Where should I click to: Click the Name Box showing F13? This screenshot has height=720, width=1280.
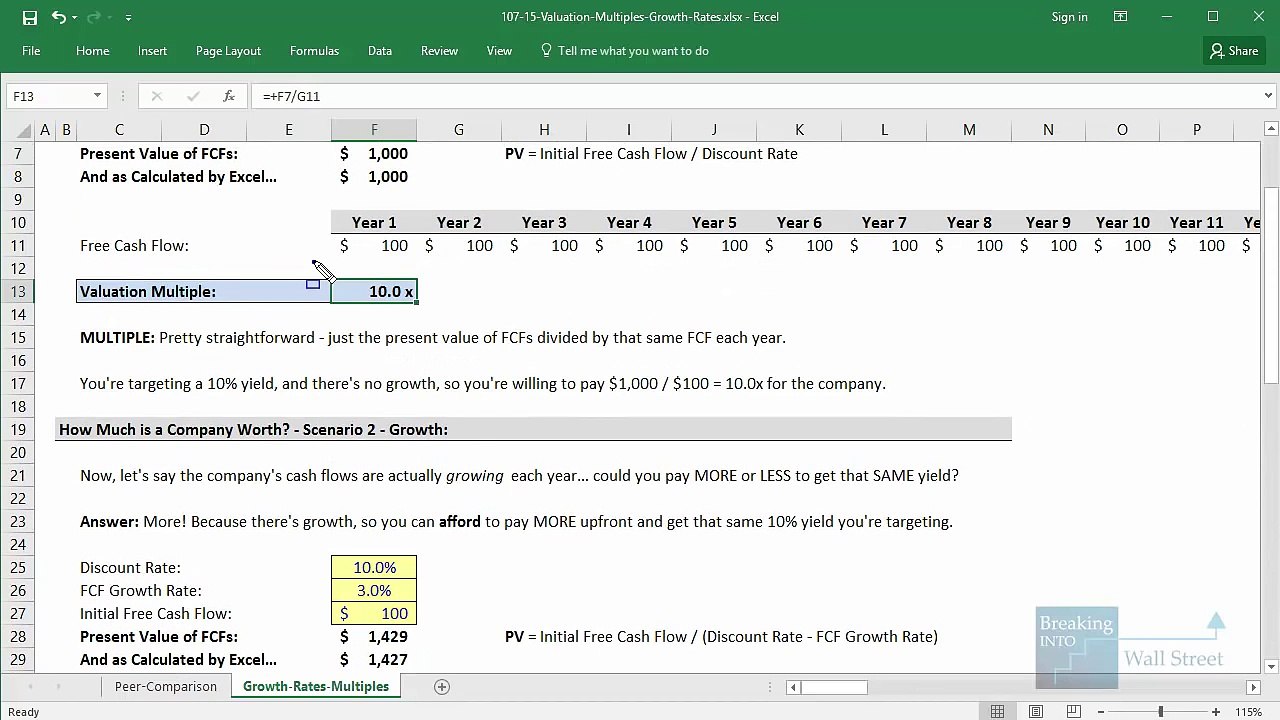point(49,96)
